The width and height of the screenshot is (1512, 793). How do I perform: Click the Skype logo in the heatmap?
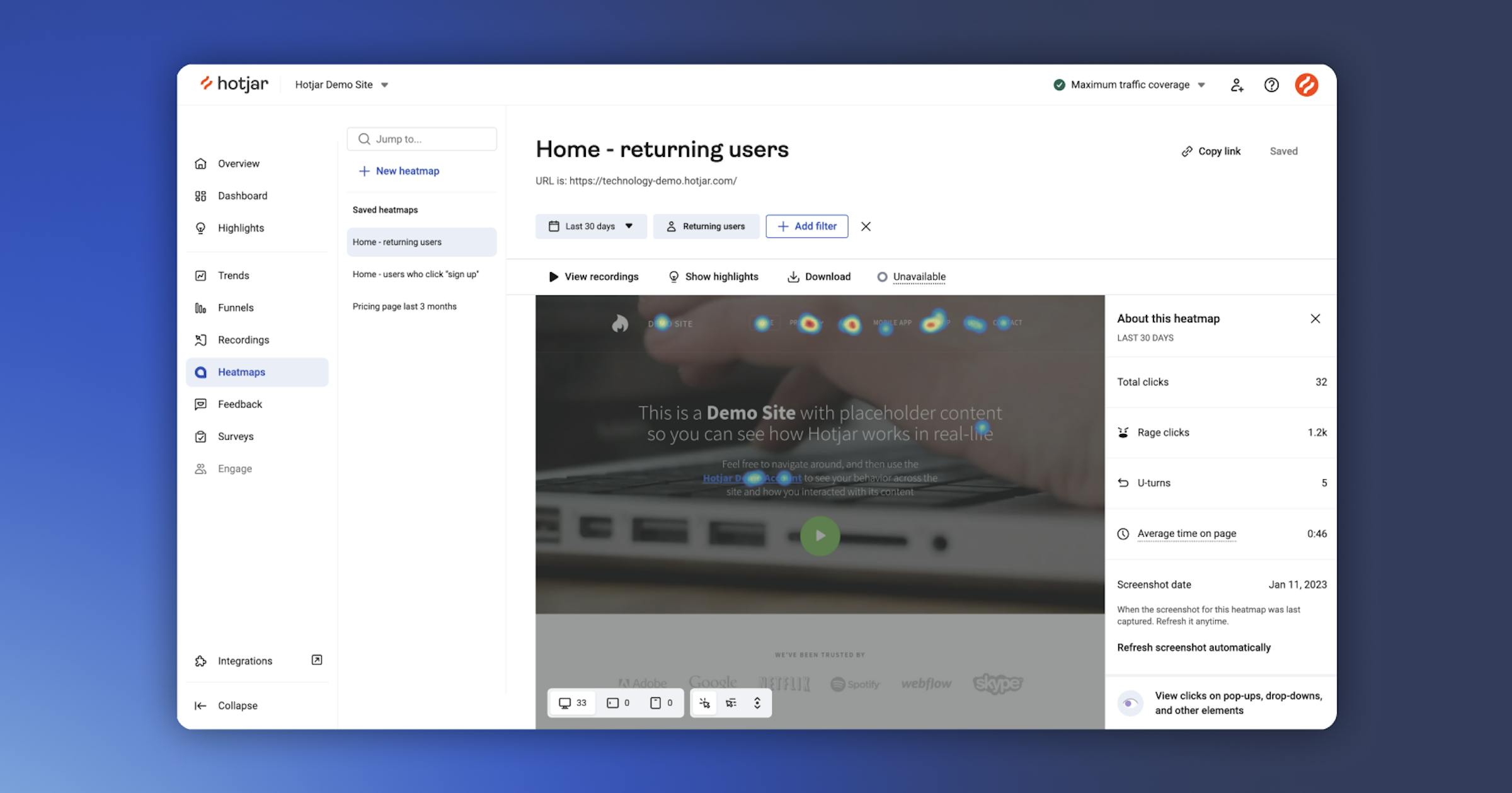point(997,683)
